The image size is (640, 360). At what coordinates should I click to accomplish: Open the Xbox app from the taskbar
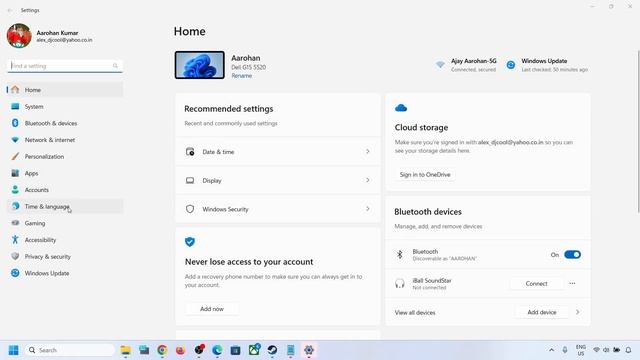pyautogui.click(x=254, y=350)
